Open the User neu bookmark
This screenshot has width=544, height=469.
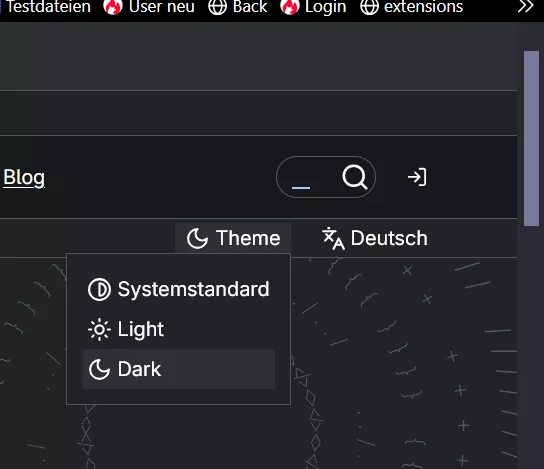(149, 7)
